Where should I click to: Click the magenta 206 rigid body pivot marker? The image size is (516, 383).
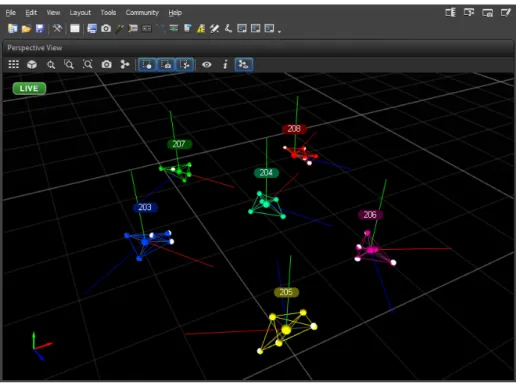pyautogui.click(x=371, y=250)
